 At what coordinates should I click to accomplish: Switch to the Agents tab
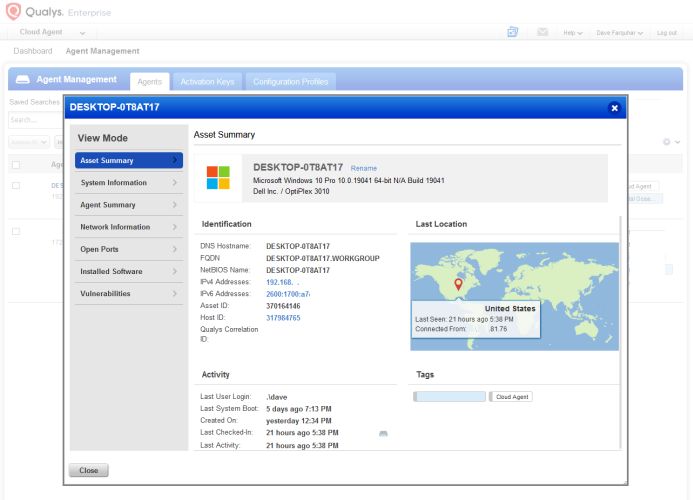tap(149, 82)
